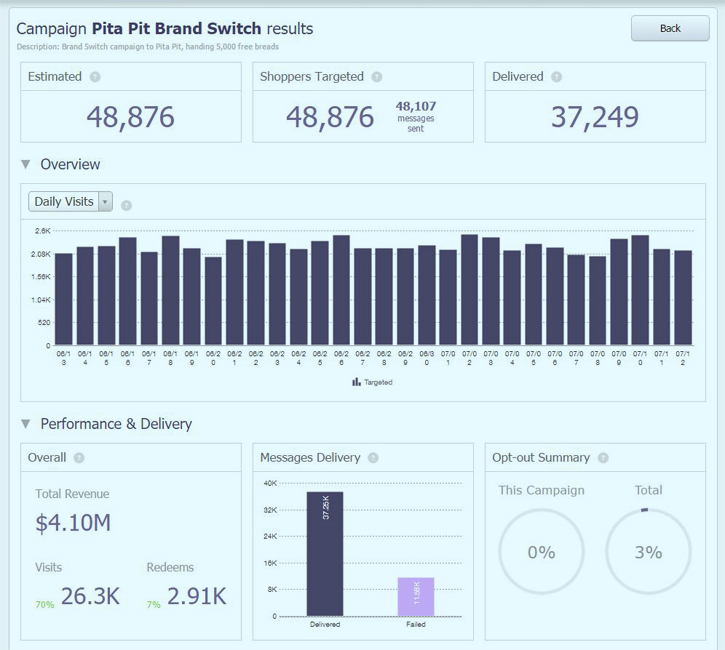Open help icon next to Overall
Image resolution: width=725 pixels, height=650 pixels.
[79, 458]
